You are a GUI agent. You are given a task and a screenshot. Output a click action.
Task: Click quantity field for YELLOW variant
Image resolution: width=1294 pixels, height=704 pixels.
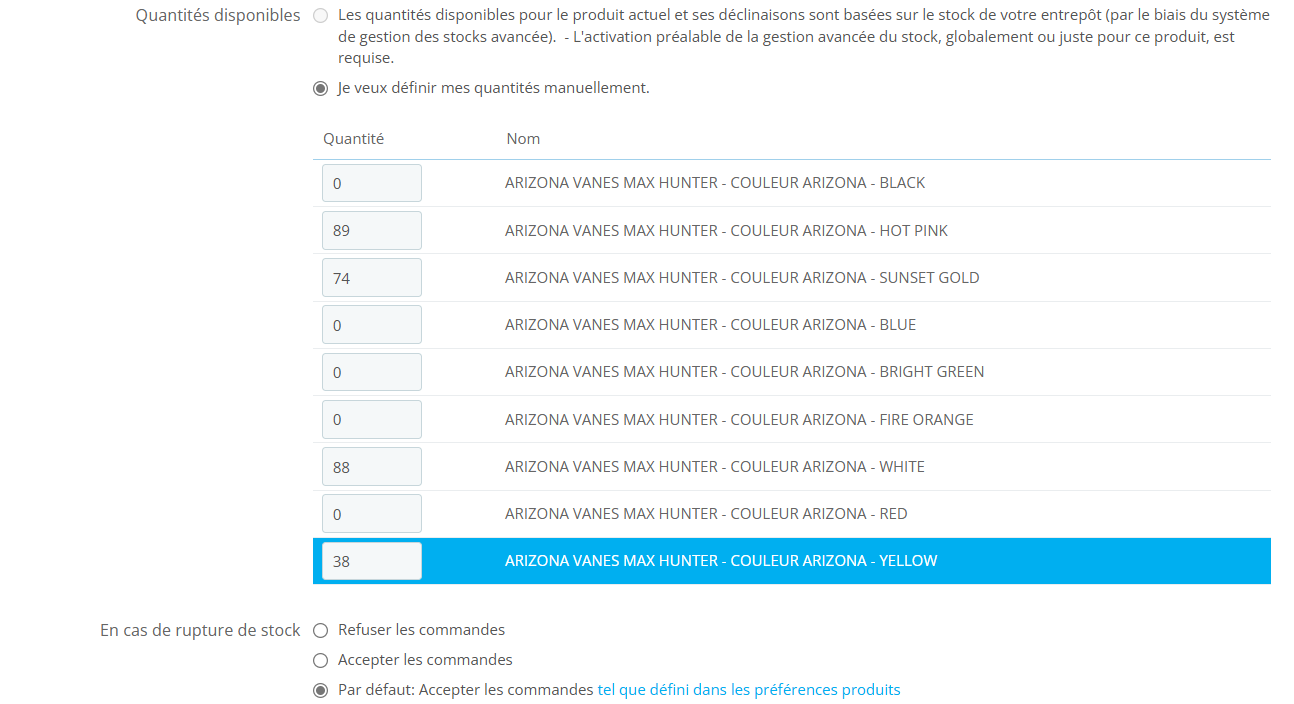pos(372,561)
